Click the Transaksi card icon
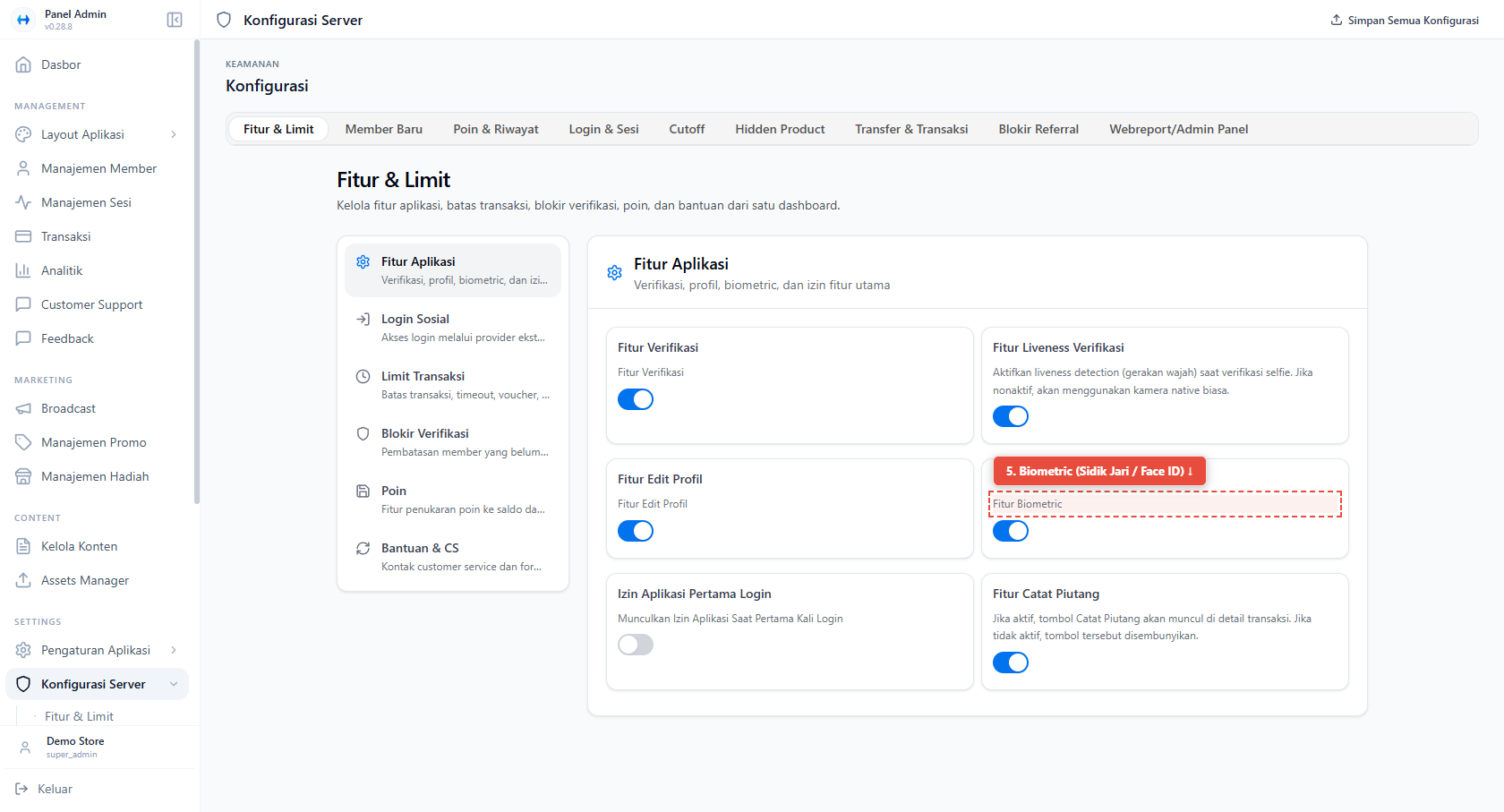1504x812 pixels. (x=23, y=236)
